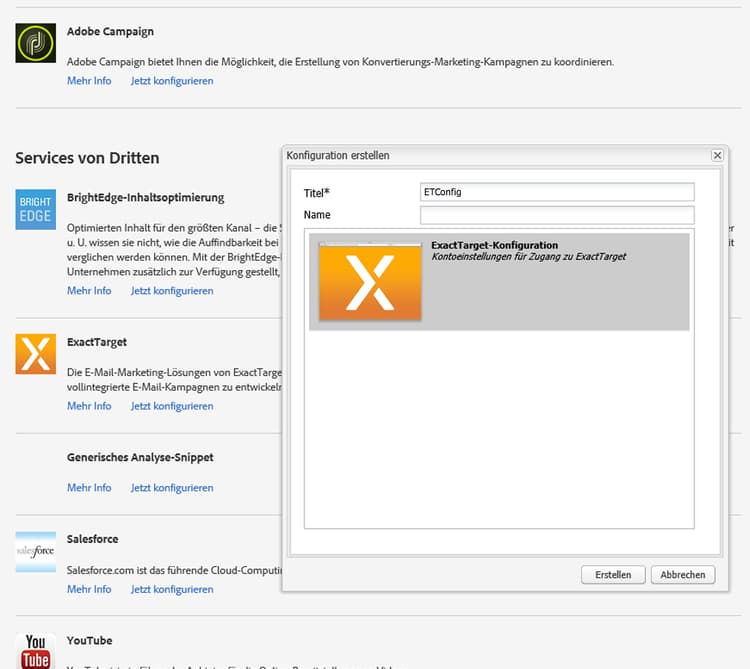Open Mehr Info for BrightEdge-Inhaltsoptimierung
The width and height of the screenshot is (750, 669).
[x=89, y=291]
